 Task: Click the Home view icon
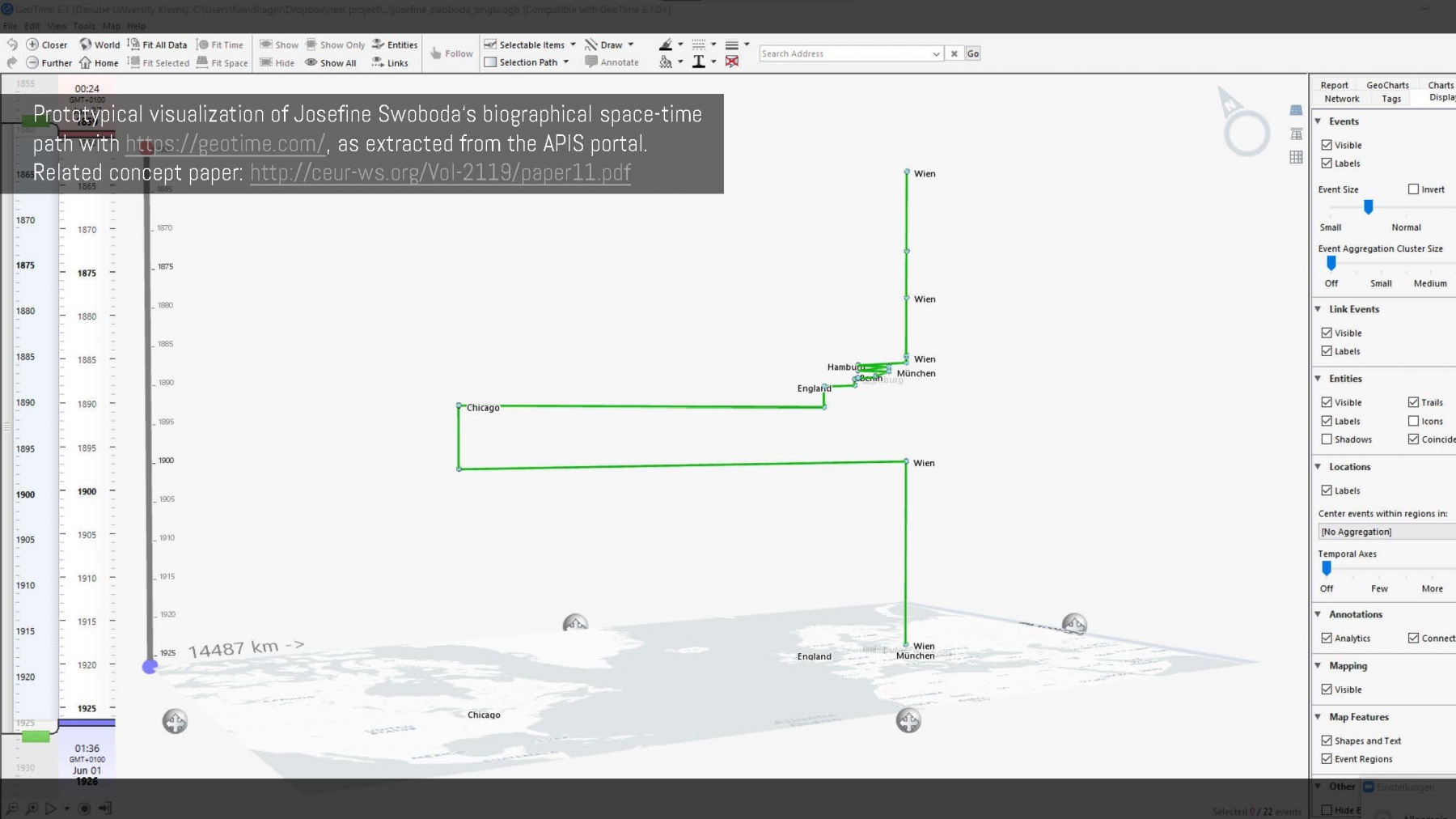[x=85, y=62]
